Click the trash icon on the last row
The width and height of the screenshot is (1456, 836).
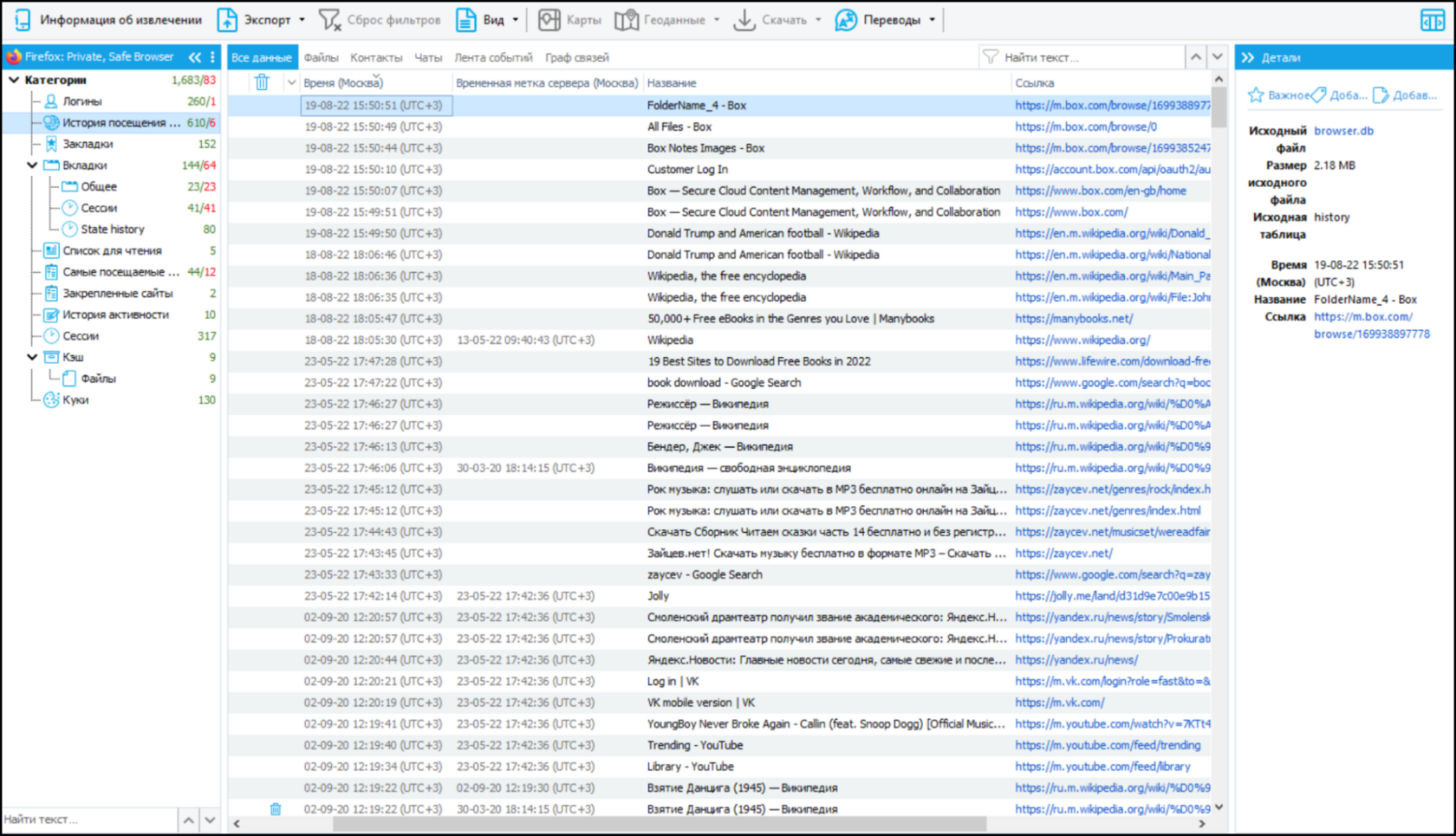click(x=276, y=809)
